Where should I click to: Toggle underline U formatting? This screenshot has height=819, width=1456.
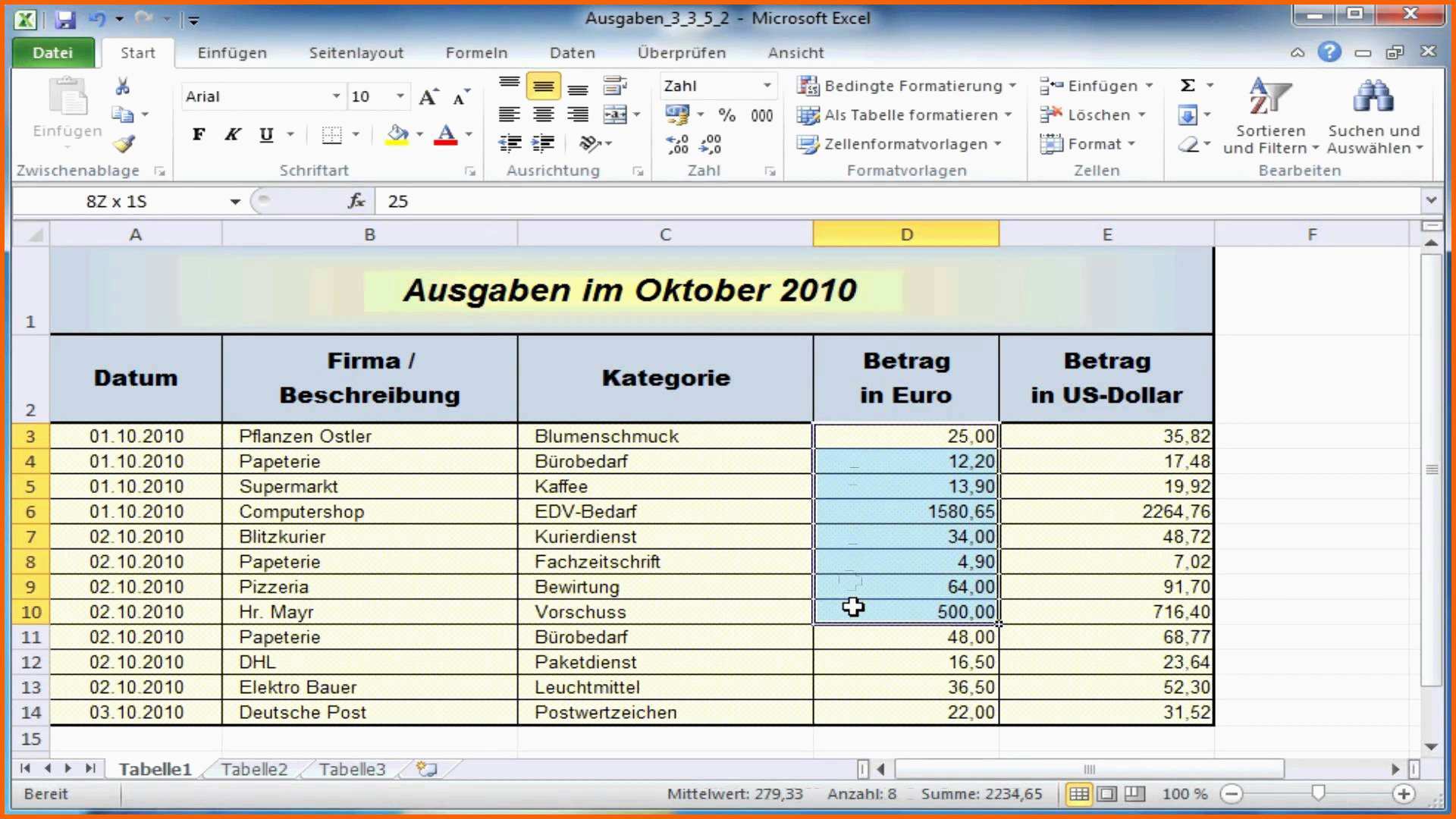tap(266, 135)
